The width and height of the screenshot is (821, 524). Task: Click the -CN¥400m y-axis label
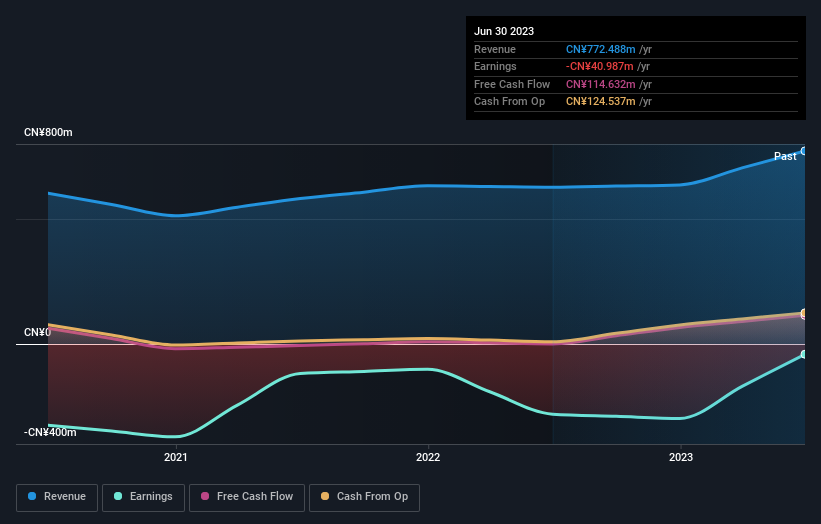point(50,432)
